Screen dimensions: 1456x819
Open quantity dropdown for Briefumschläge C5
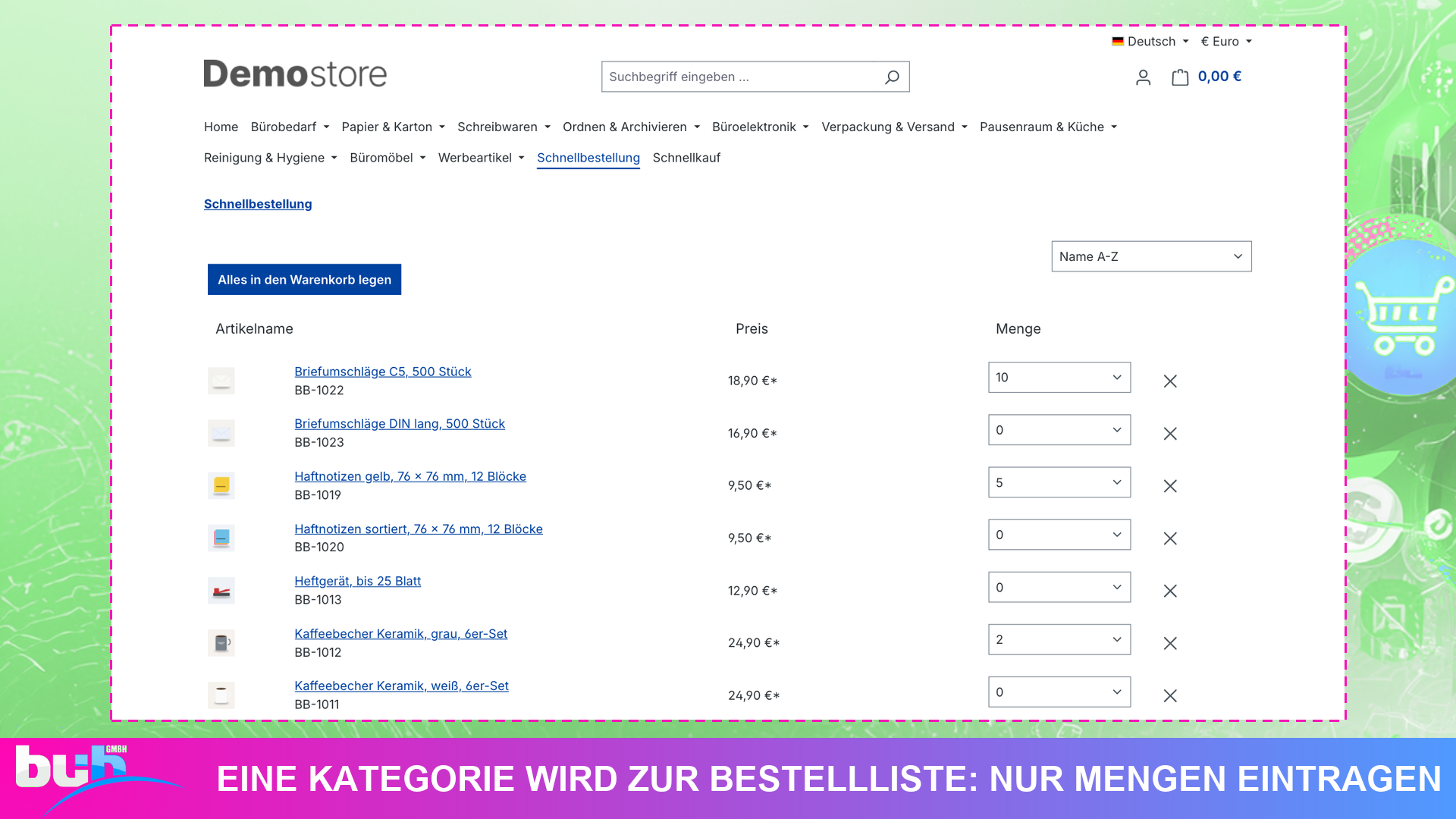[x=1059, y=378]
